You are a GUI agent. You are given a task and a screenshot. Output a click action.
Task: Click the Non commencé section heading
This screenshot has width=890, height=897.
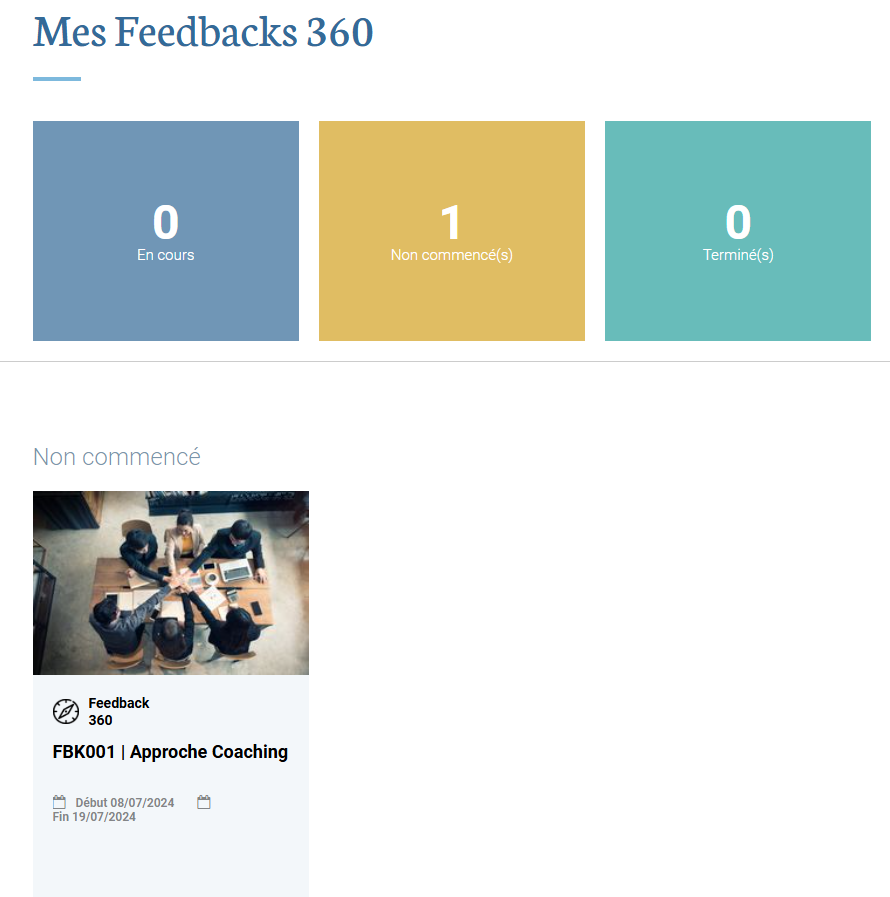tap(117, 457)
